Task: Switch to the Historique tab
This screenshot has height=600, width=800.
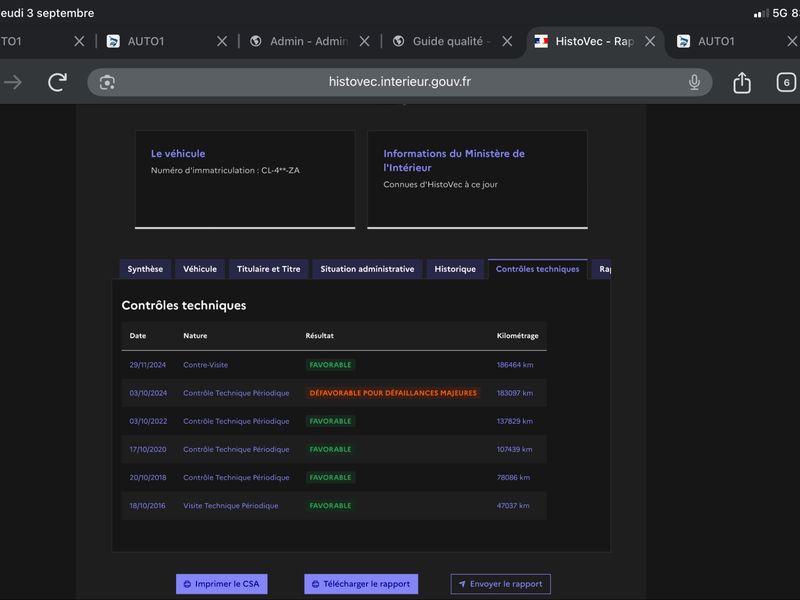Action: (x=455, y=269)
